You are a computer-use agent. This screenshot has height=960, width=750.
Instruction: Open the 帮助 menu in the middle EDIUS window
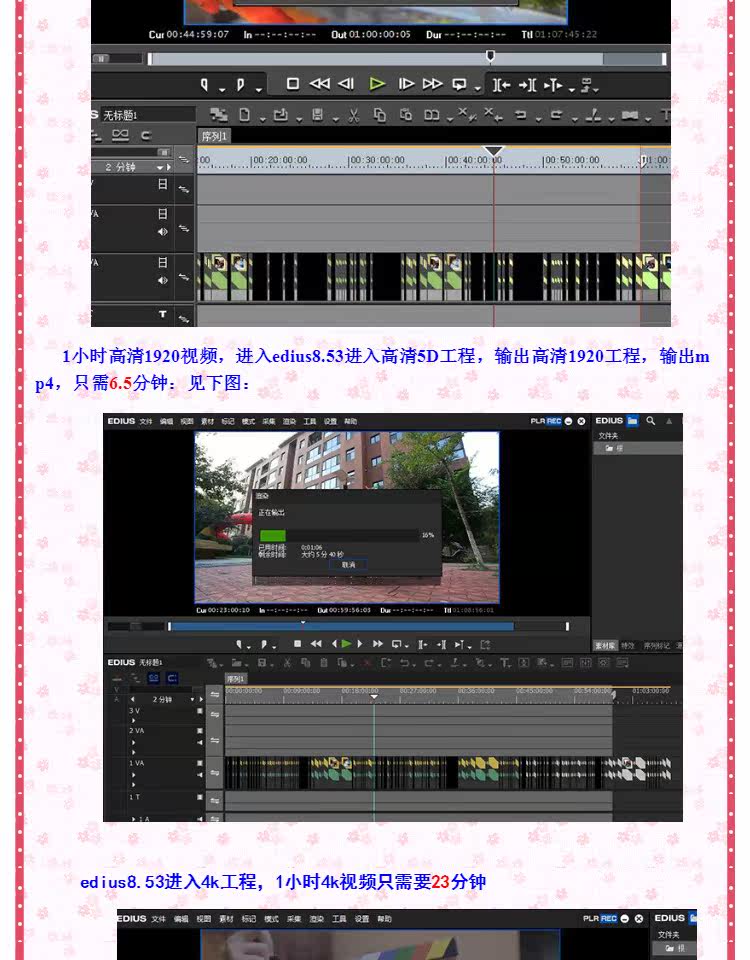click(351, 421)
